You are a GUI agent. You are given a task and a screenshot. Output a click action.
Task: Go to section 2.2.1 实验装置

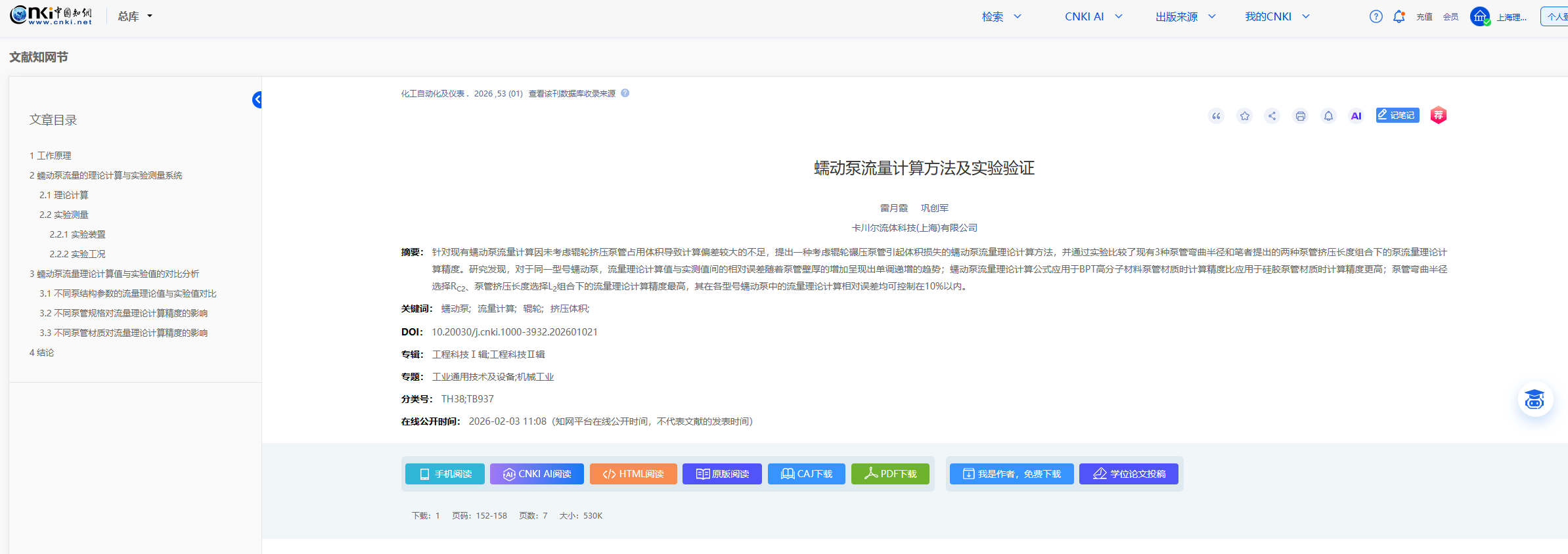[x=78, y=234]
